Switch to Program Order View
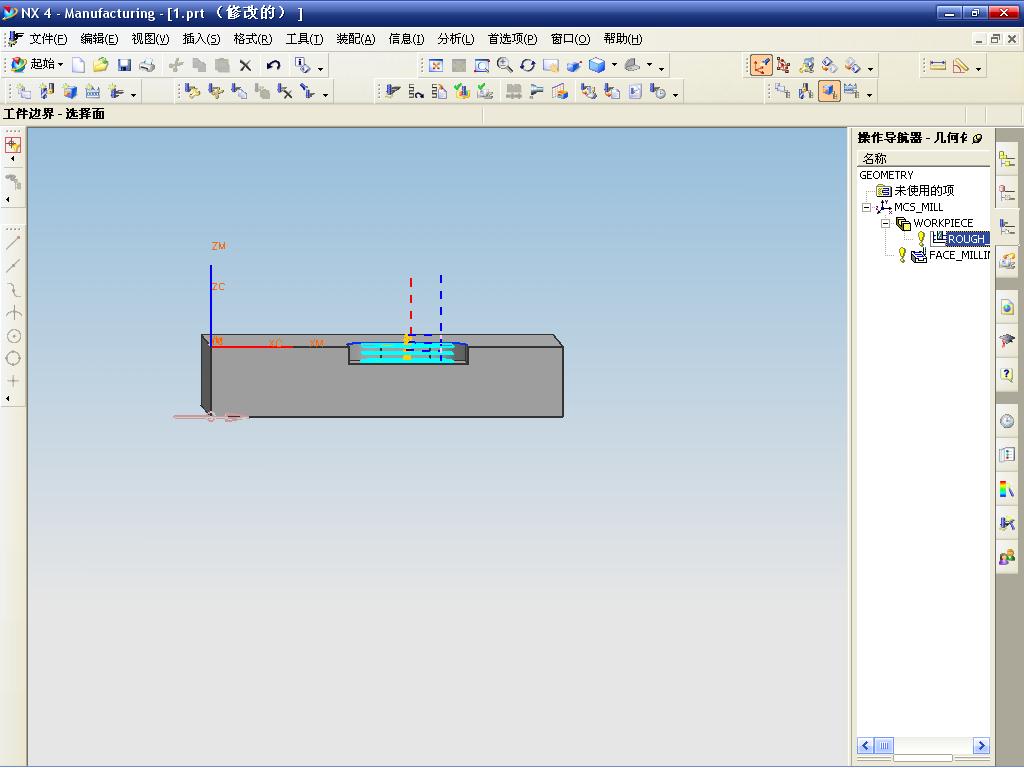 point(782,92)
